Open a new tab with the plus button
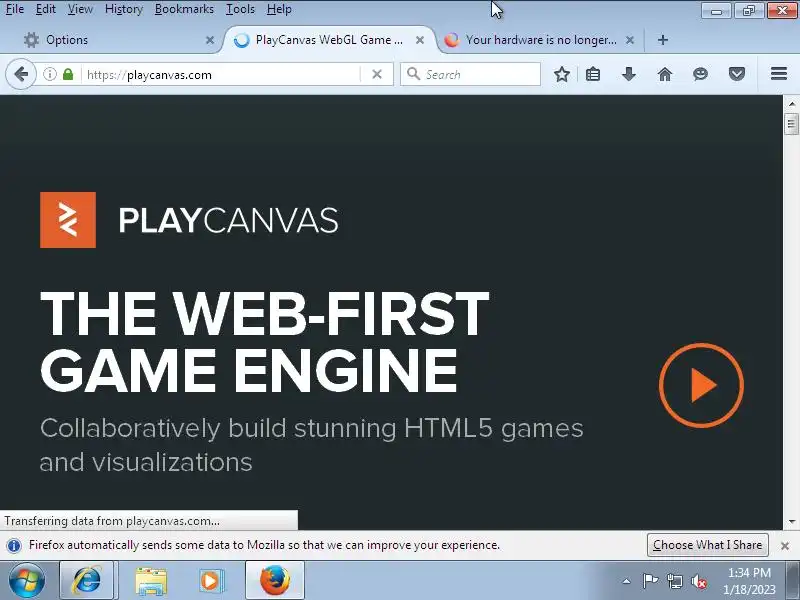Image resolution: width=800 pixels, height=600 pixels. coord(663,40)
